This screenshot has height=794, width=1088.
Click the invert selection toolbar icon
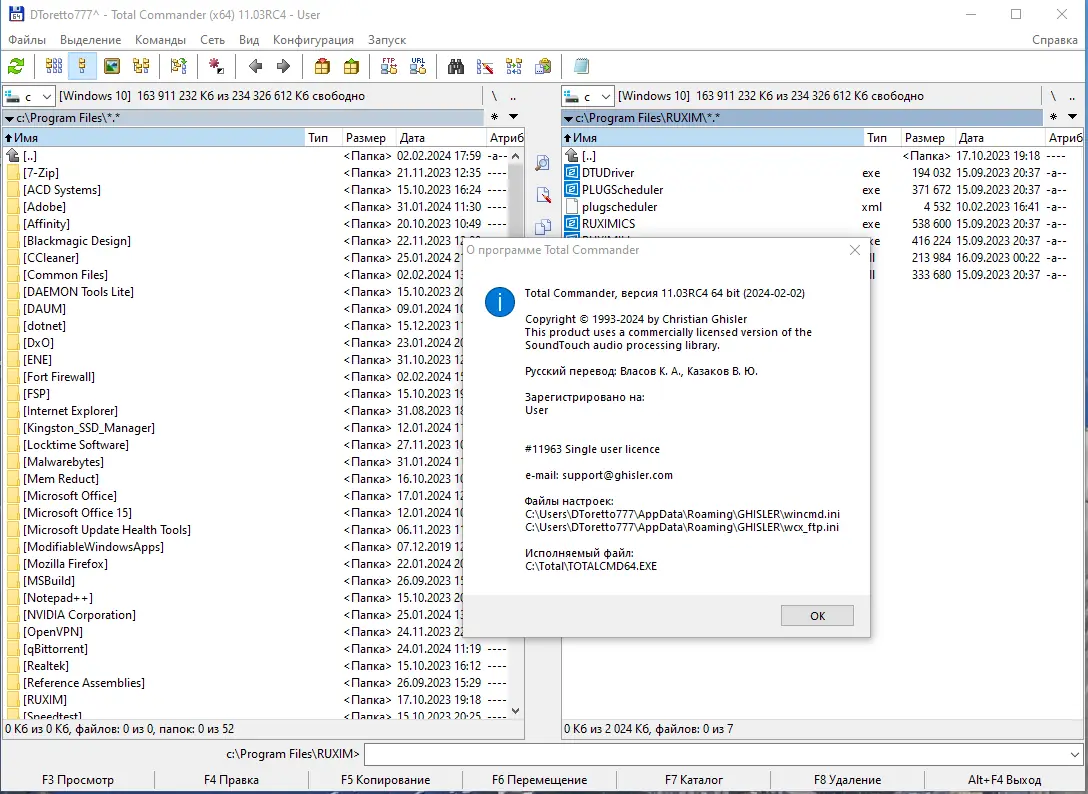(x=216, y=66)
